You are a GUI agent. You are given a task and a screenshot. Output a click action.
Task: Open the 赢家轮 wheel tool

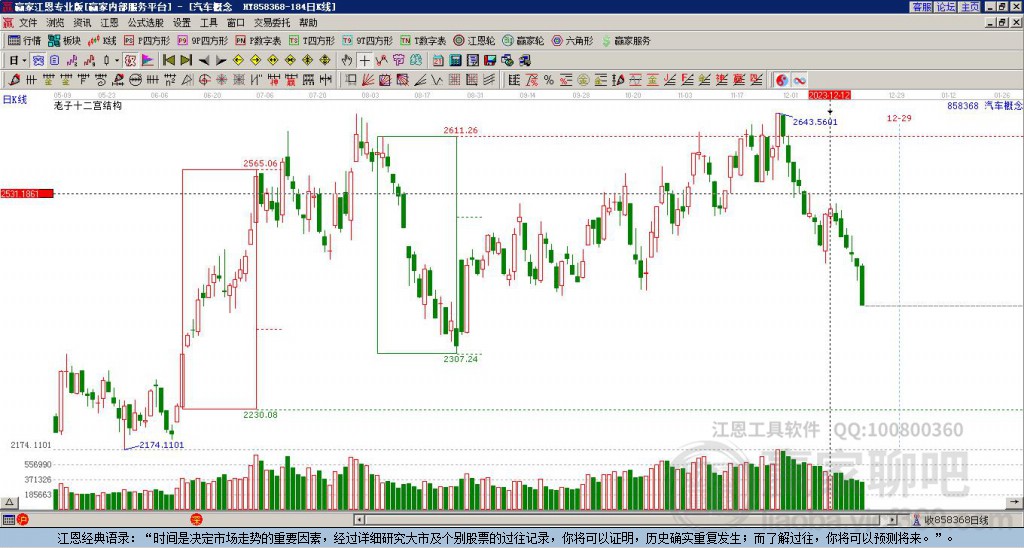coord(523,40)
